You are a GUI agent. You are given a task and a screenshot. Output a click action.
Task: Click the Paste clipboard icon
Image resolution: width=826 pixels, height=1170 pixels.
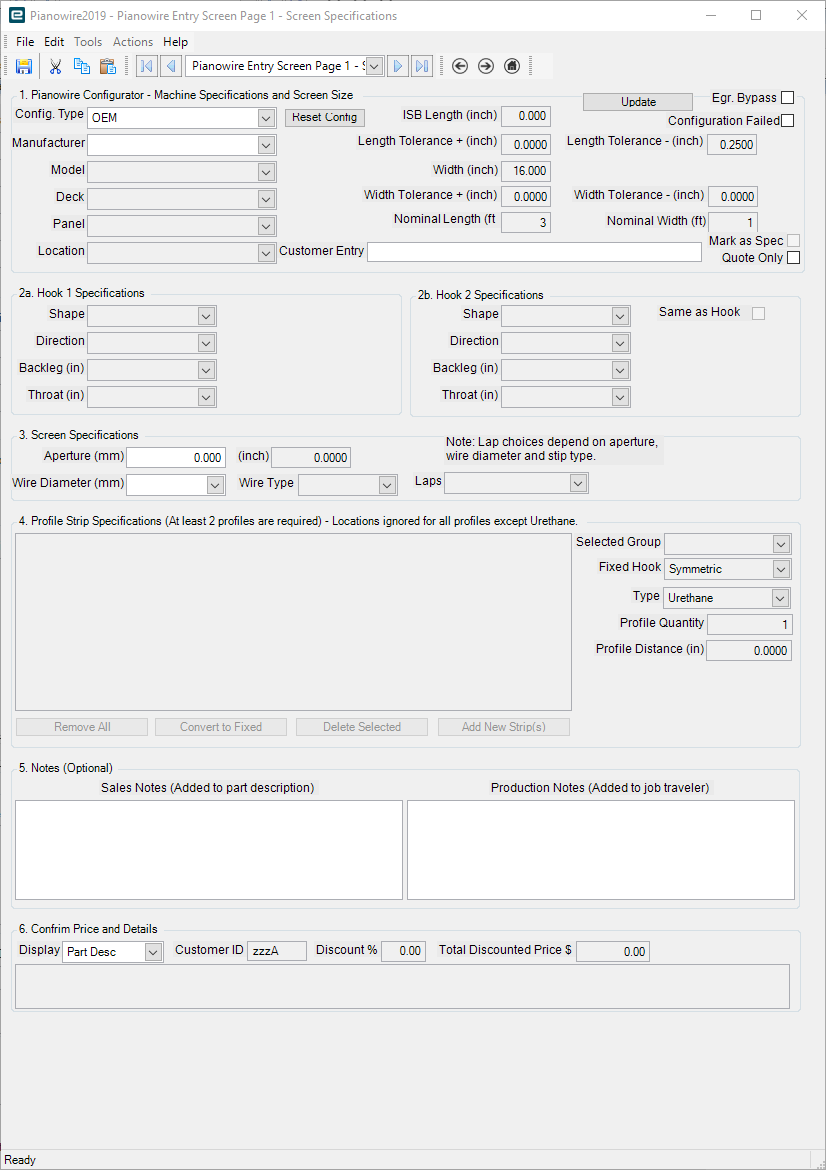tap(108, 66)
